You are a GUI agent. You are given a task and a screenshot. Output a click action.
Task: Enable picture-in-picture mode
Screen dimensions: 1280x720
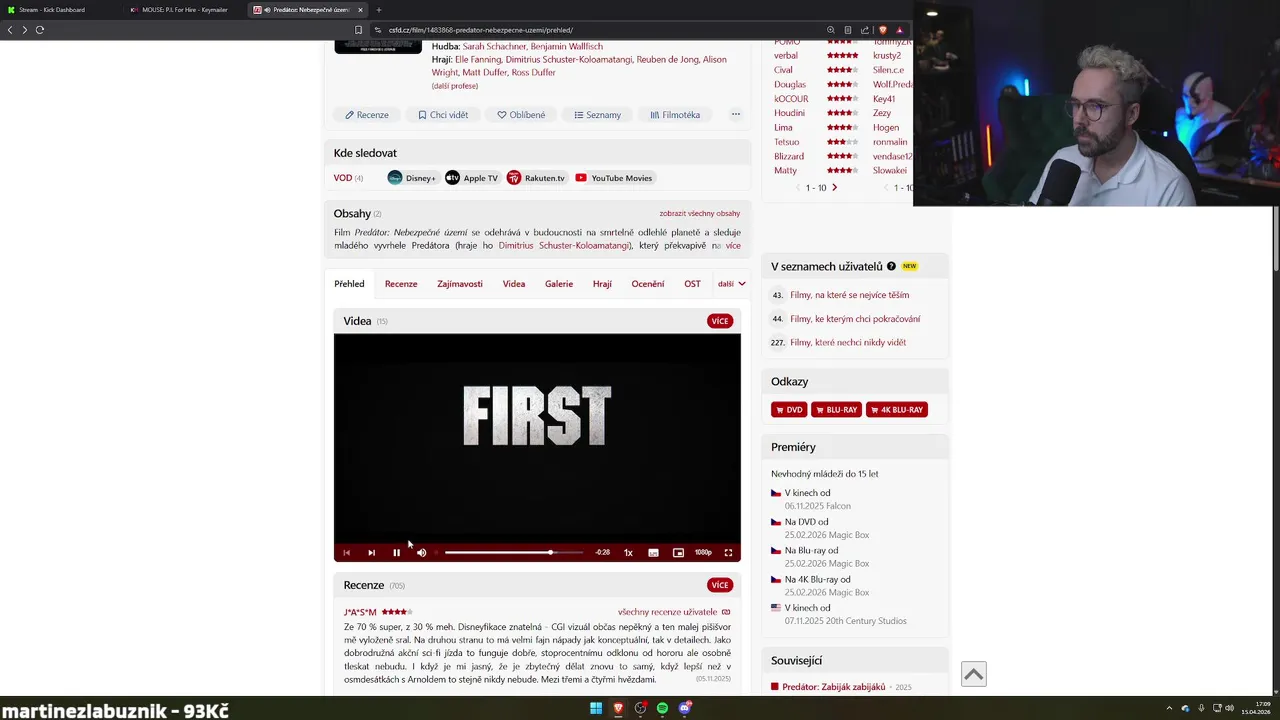coord(678,552)
